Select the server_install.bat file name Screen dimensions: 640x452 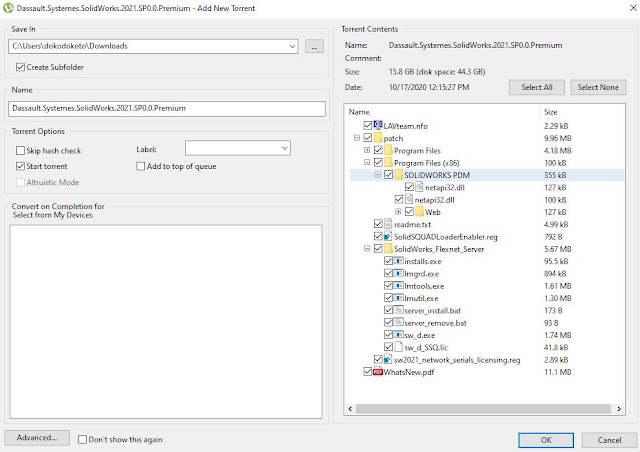(433, 310)
